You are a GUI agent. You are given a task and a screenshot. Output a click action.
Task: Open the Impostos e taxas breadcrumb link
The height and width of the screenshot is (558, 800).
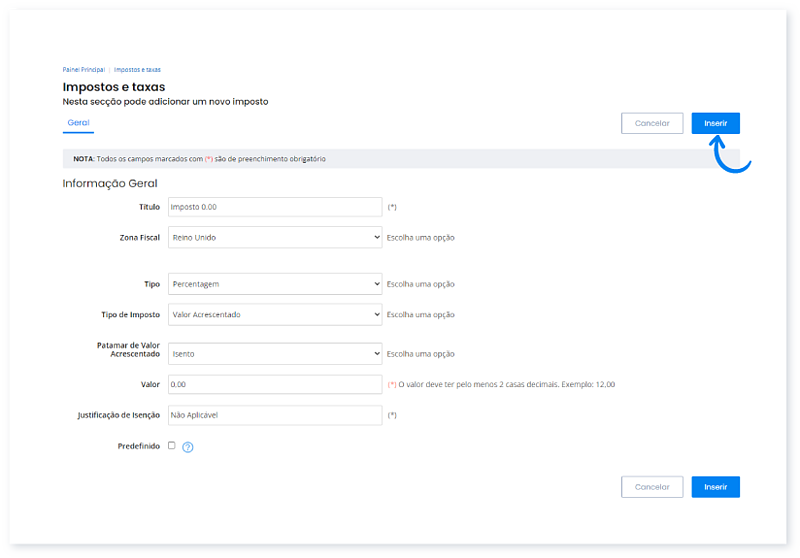tap(137, 70)
